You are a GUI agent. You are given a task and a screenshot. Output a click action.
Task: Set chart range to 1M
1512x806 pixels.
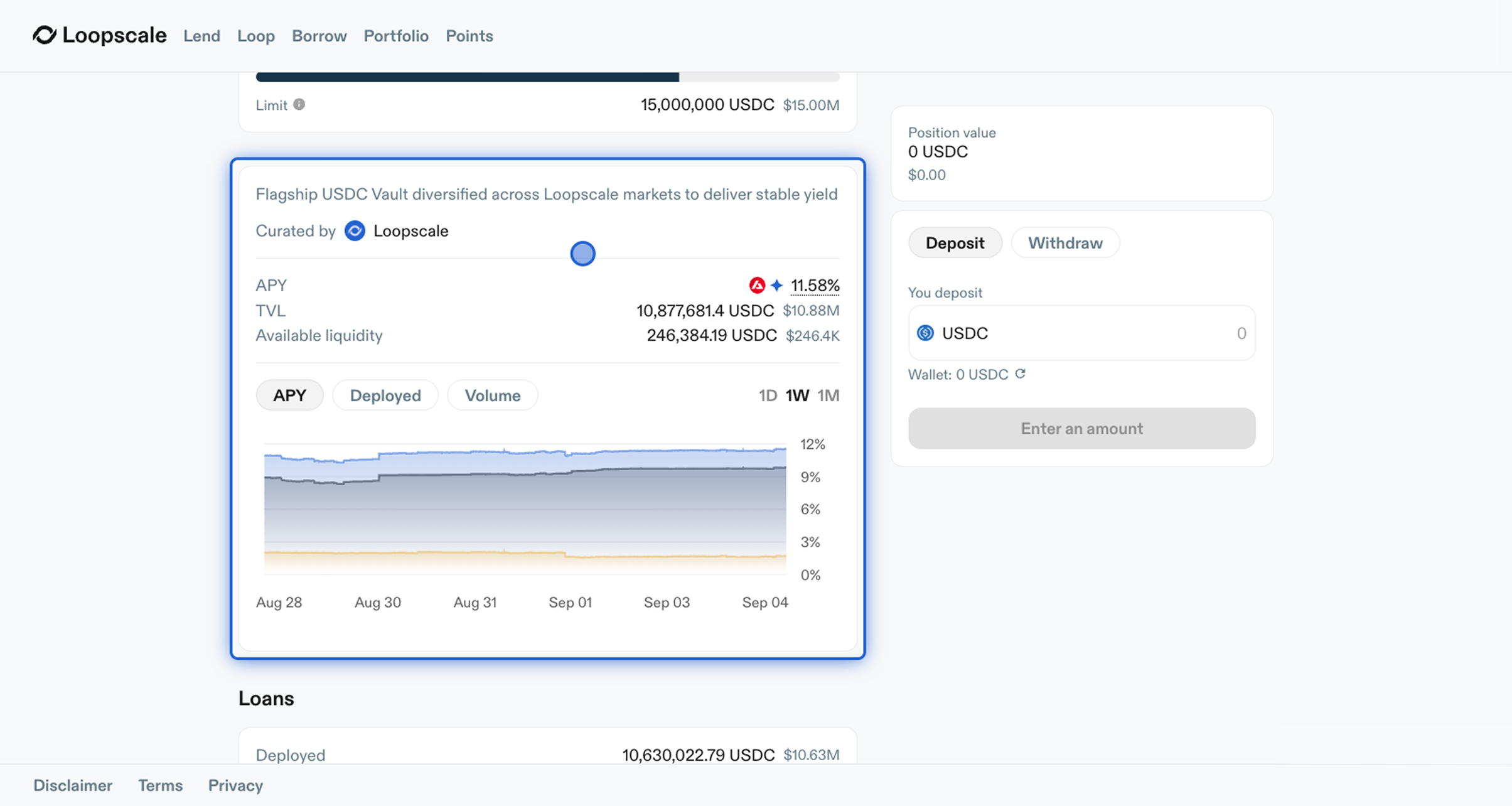click(828, 395)
